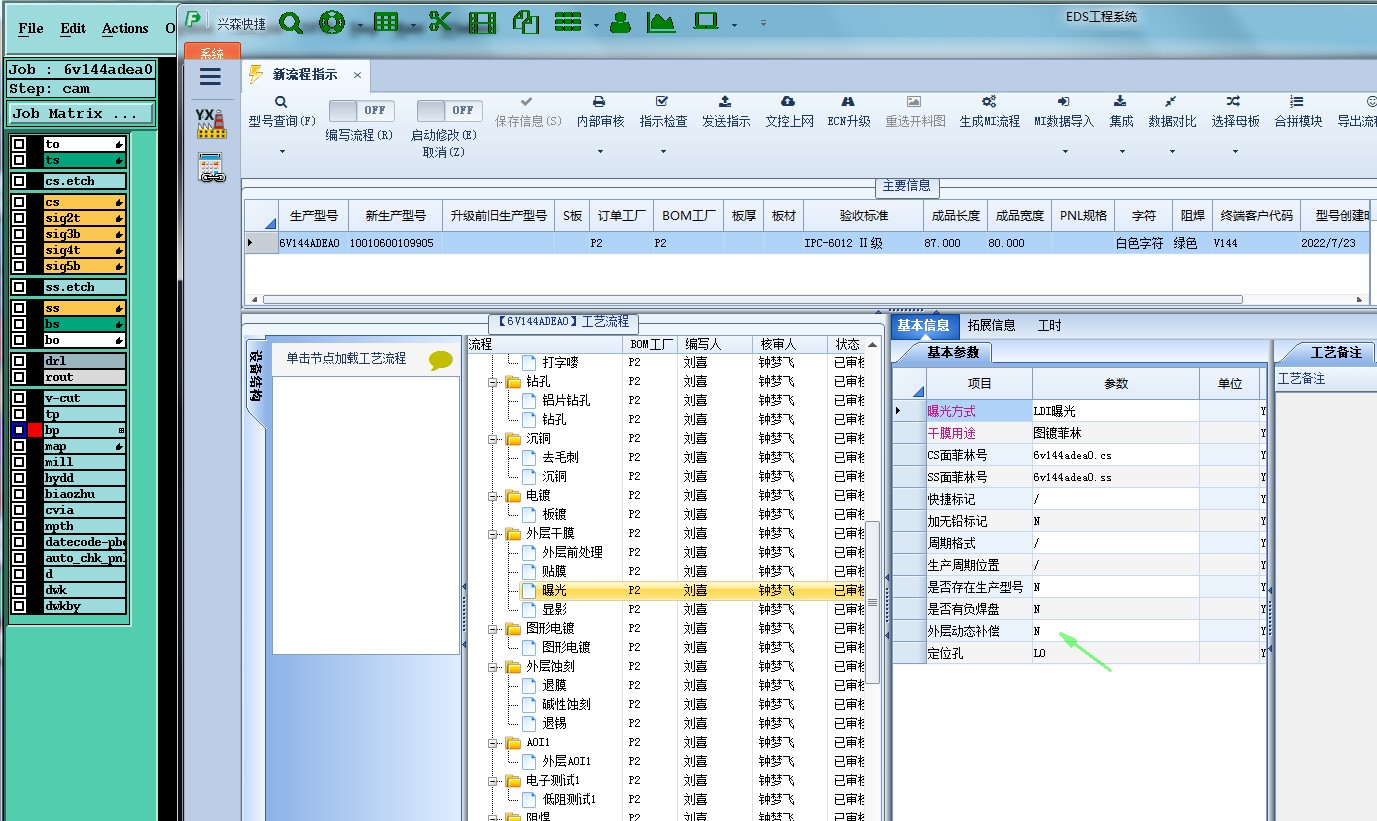Image resolution: width=1377 pixels, height=821 pixels.
Task: Click 集成 download tool
Action: (1121, 112)
